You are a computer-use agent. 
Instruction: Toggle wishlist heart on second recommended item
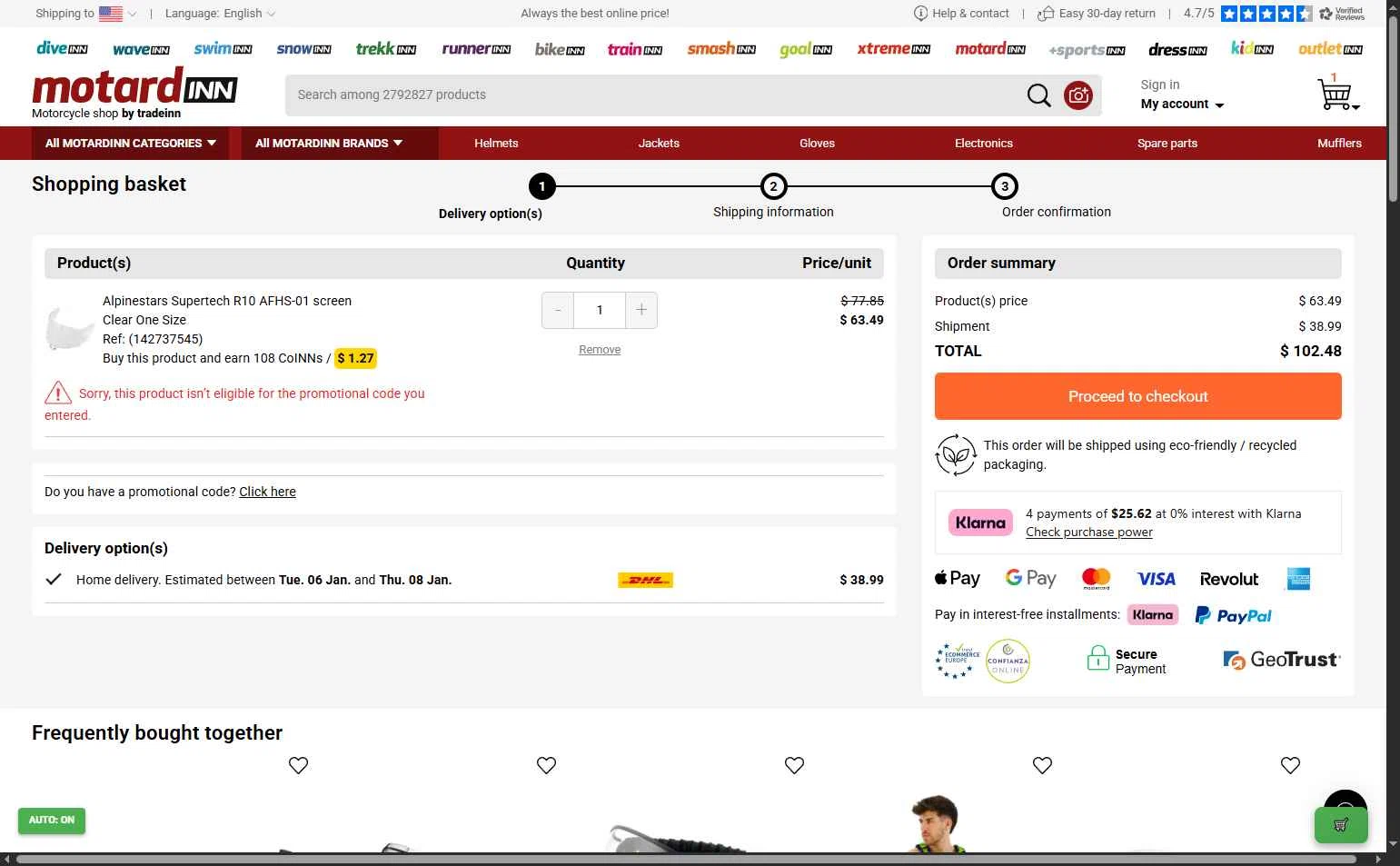click(546, 765)
